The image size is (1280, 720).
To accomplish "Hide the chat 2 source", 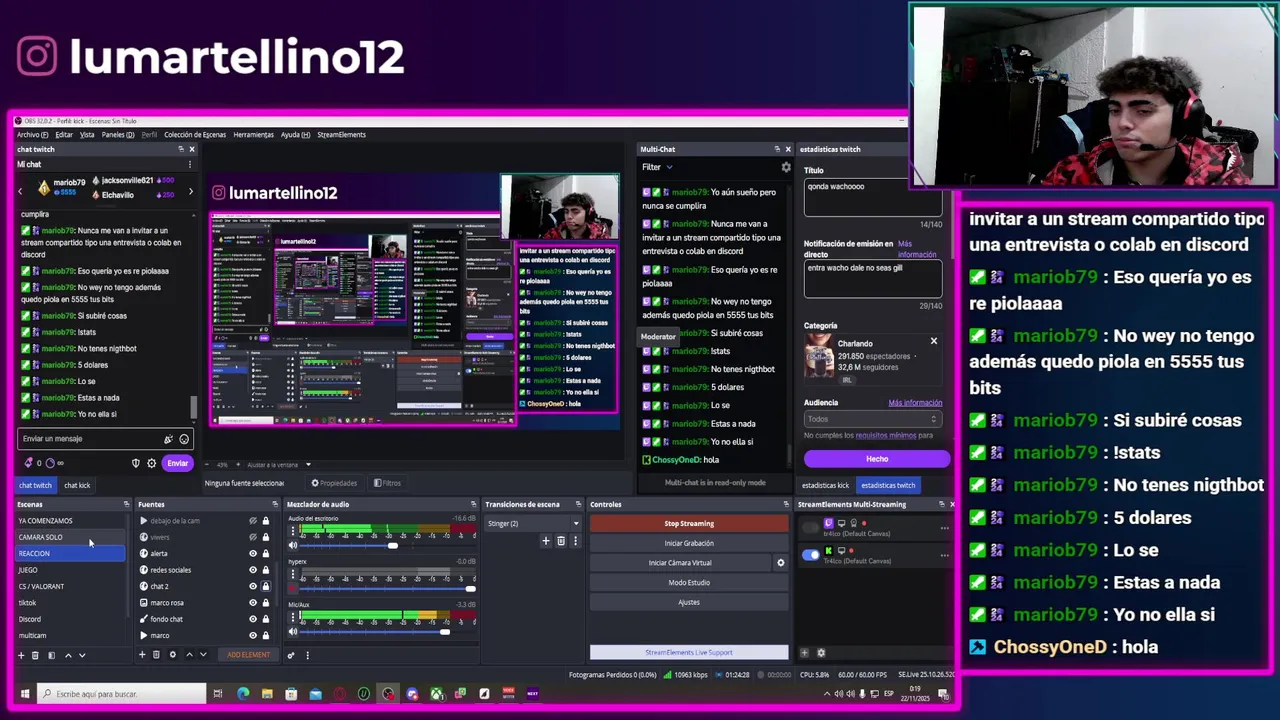I will [x=253, y=586].
